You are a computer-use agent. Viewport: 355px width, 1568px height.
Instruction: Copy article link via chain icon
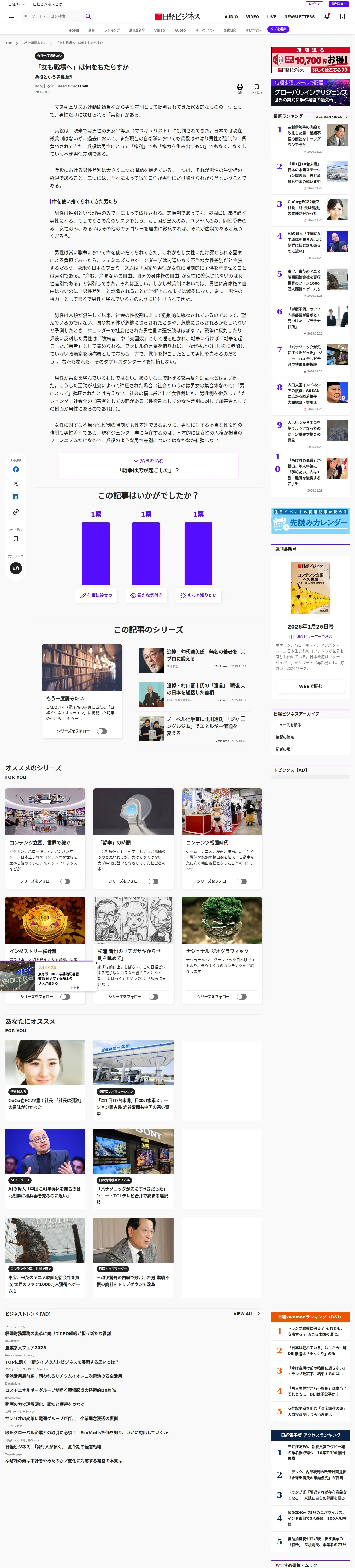[x=16, y=512]
